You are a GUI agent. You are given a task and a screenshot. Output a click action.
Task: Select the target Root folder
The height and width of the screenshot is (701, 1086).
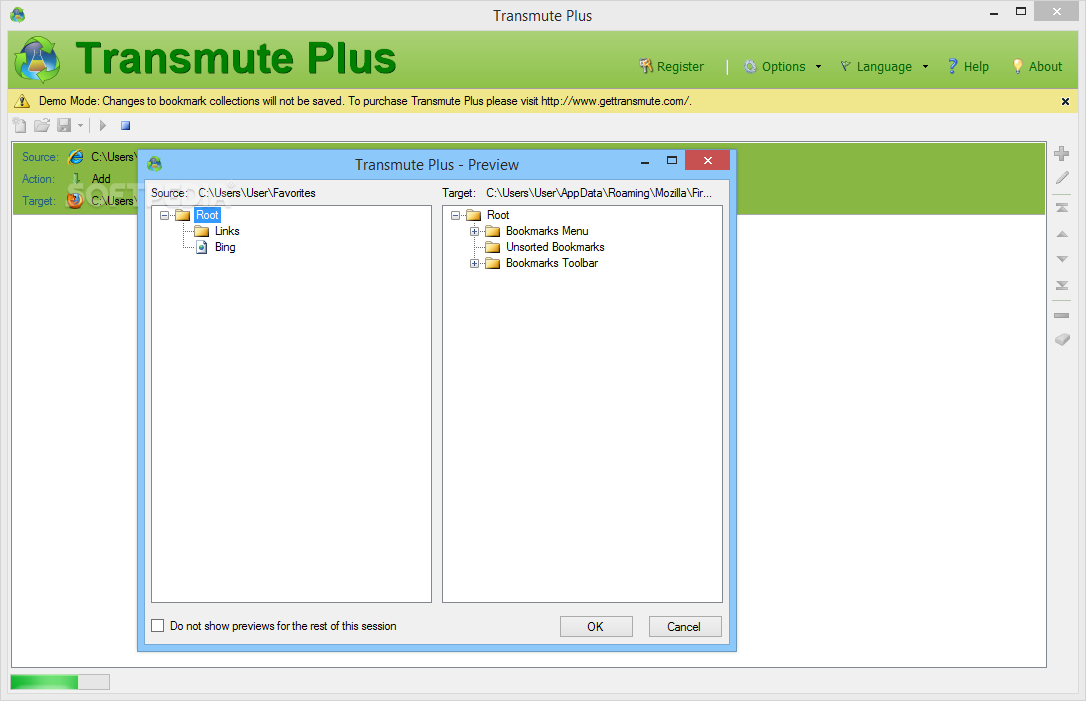click(x=498, y=215)
